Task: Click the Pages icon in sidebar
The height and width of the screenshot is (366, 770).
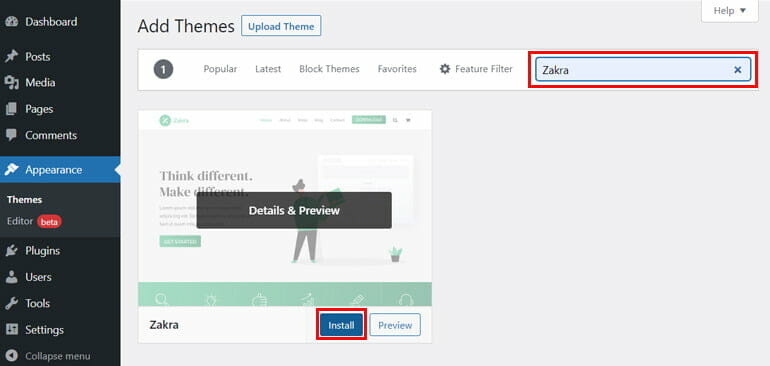Action: click(11, 109)
